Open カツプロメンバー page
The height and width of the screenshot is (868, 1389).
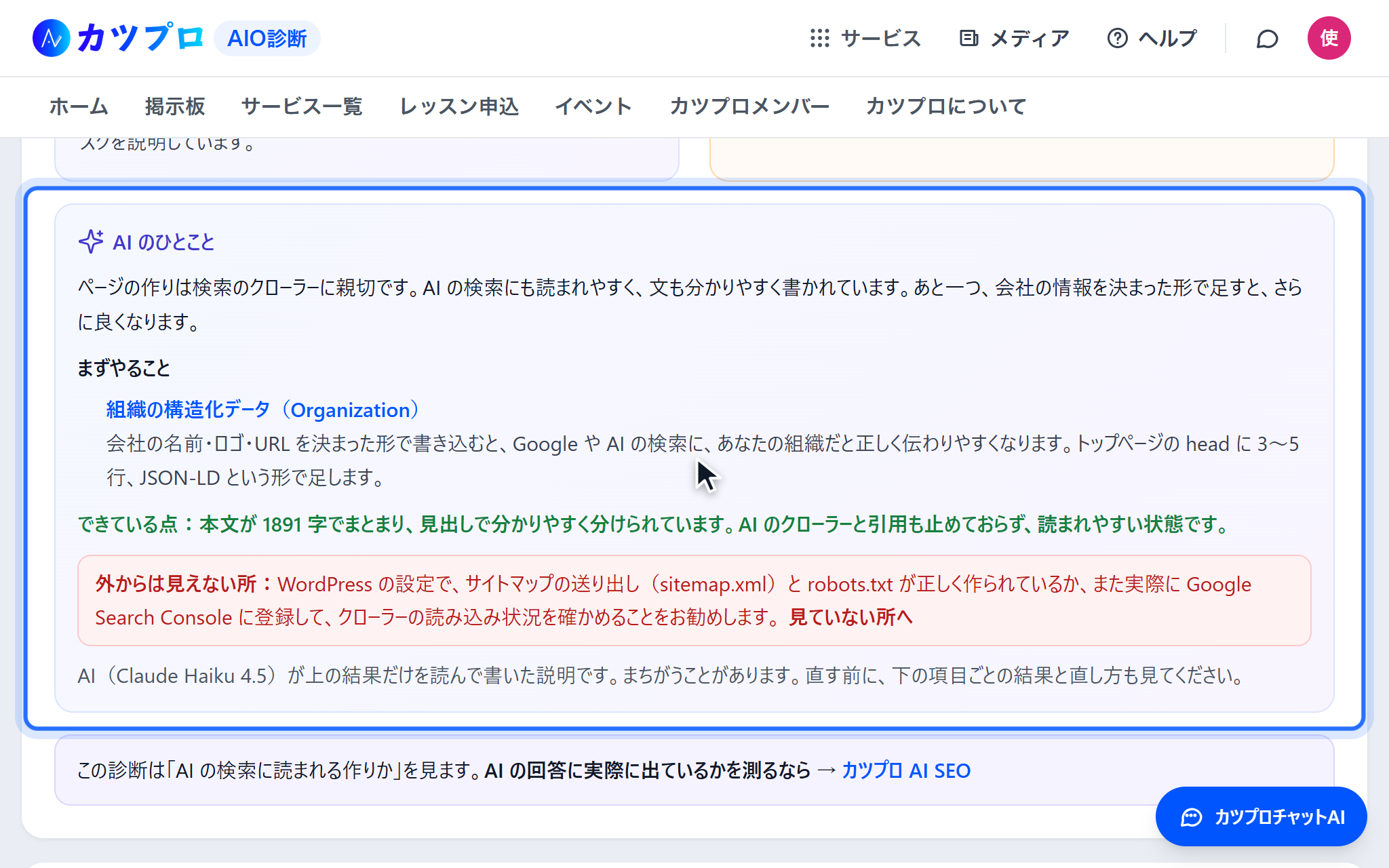coord(749,106)
